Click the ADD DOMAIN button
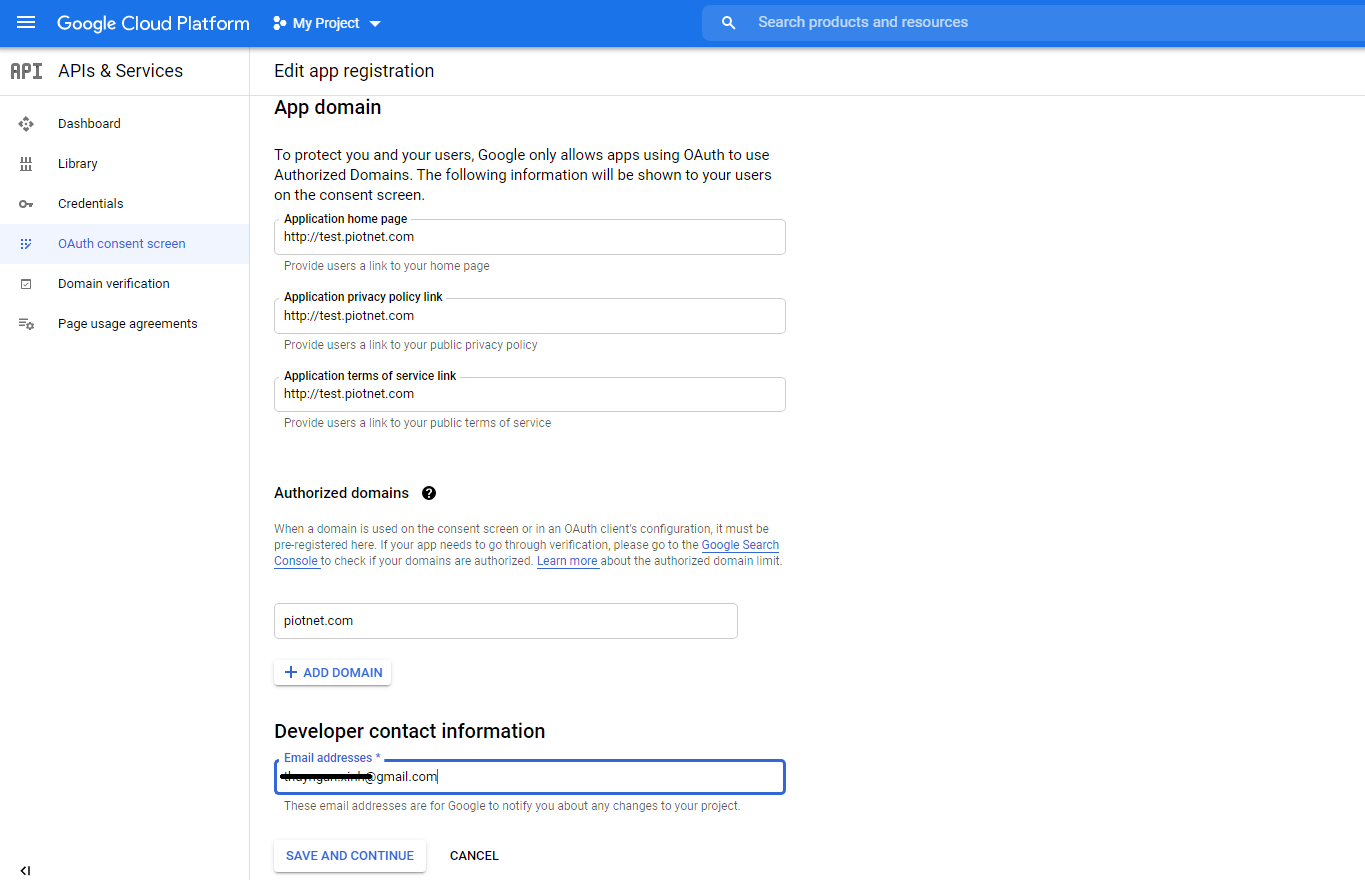 point(332,672)
